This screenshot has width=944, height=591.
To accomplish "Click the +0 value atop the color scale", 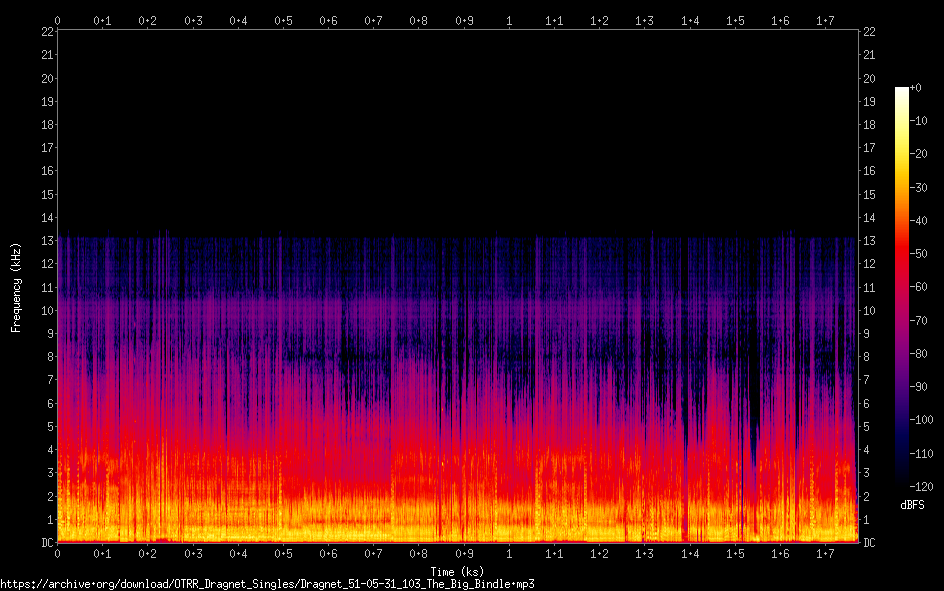I will click(917, 88).
